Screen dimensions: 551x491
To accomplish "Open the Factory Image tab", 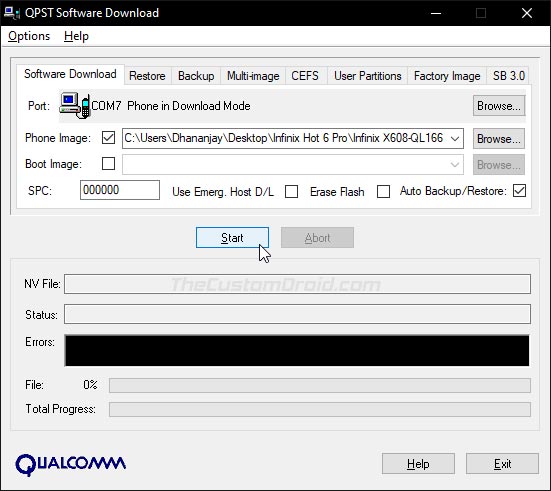I will pos(447,76).
